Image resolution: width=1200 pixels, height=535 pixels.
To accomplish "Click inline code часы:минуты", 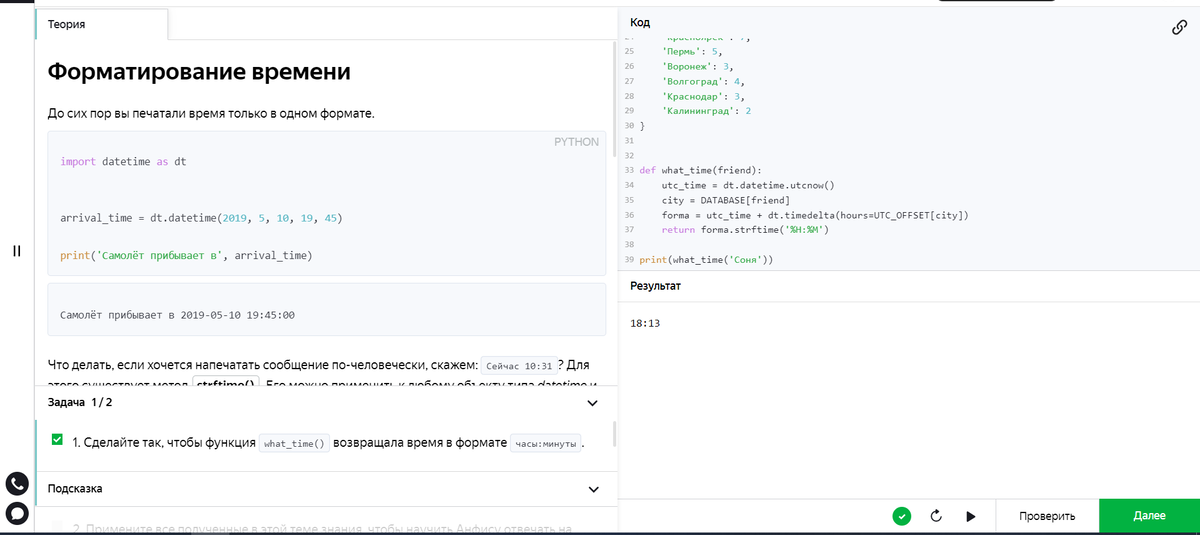I will click(x=545, y=444).
